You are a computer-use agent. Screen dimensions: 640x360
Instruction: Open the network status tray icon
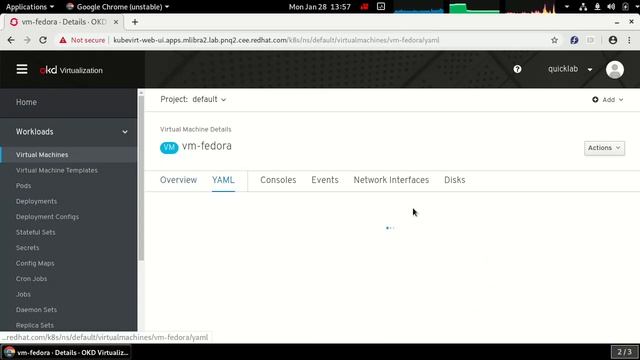(x=583, y=7)
